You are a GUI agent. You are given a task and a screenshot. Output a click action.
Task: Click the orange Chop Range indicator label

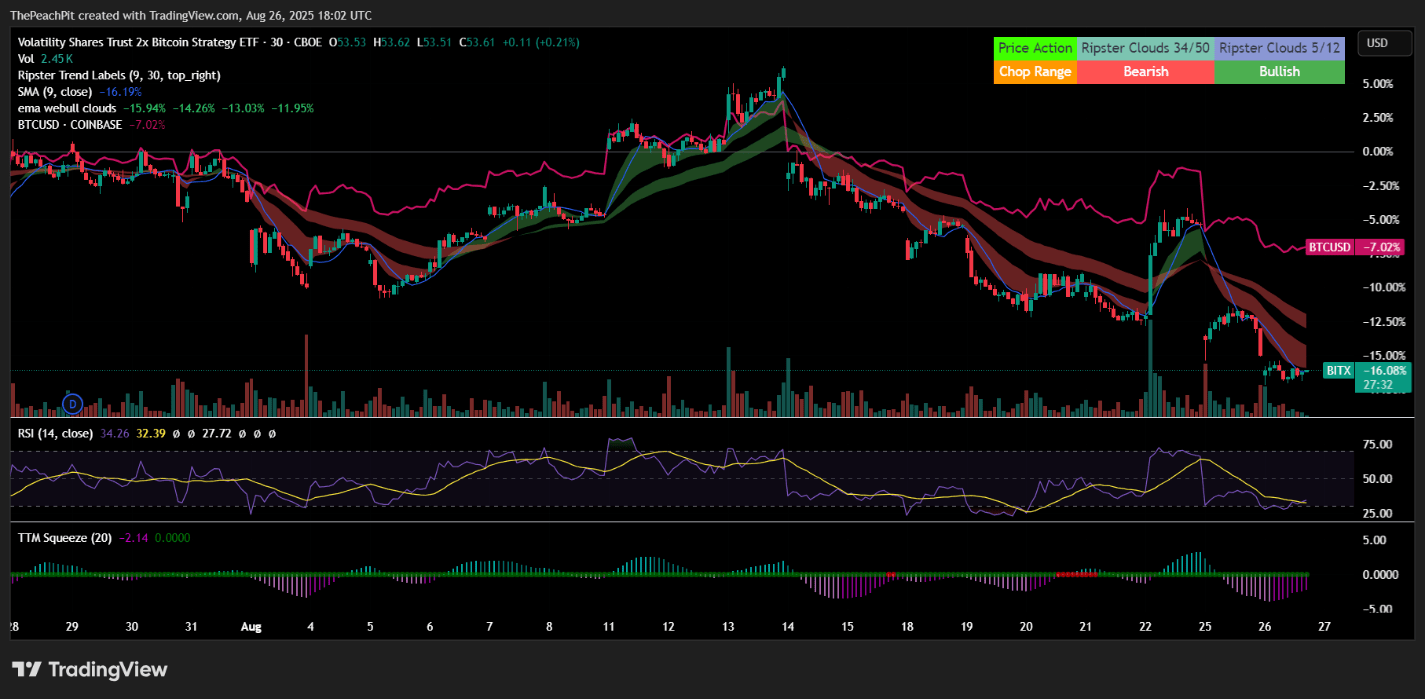pos(1035,71)
